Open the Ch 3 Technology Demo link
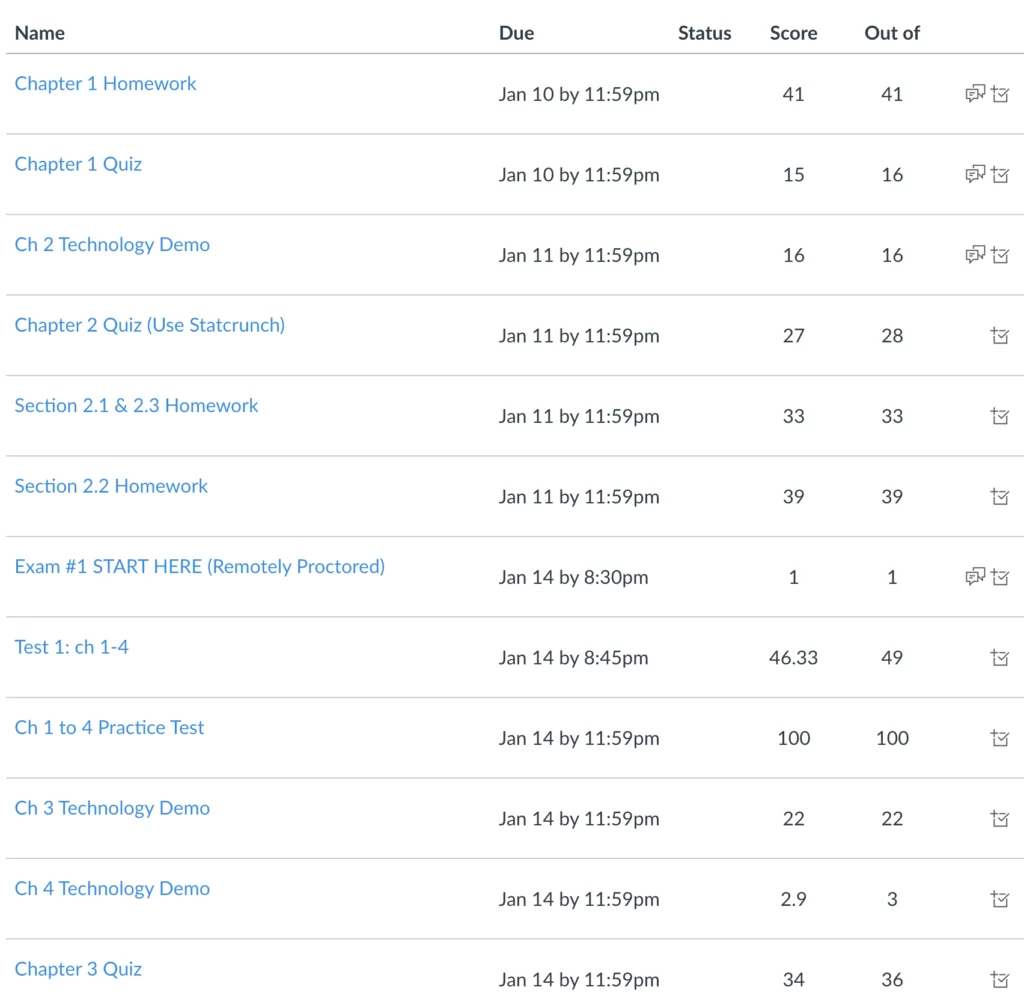This screenshot has height=1002, width=1024. point(112,808)
